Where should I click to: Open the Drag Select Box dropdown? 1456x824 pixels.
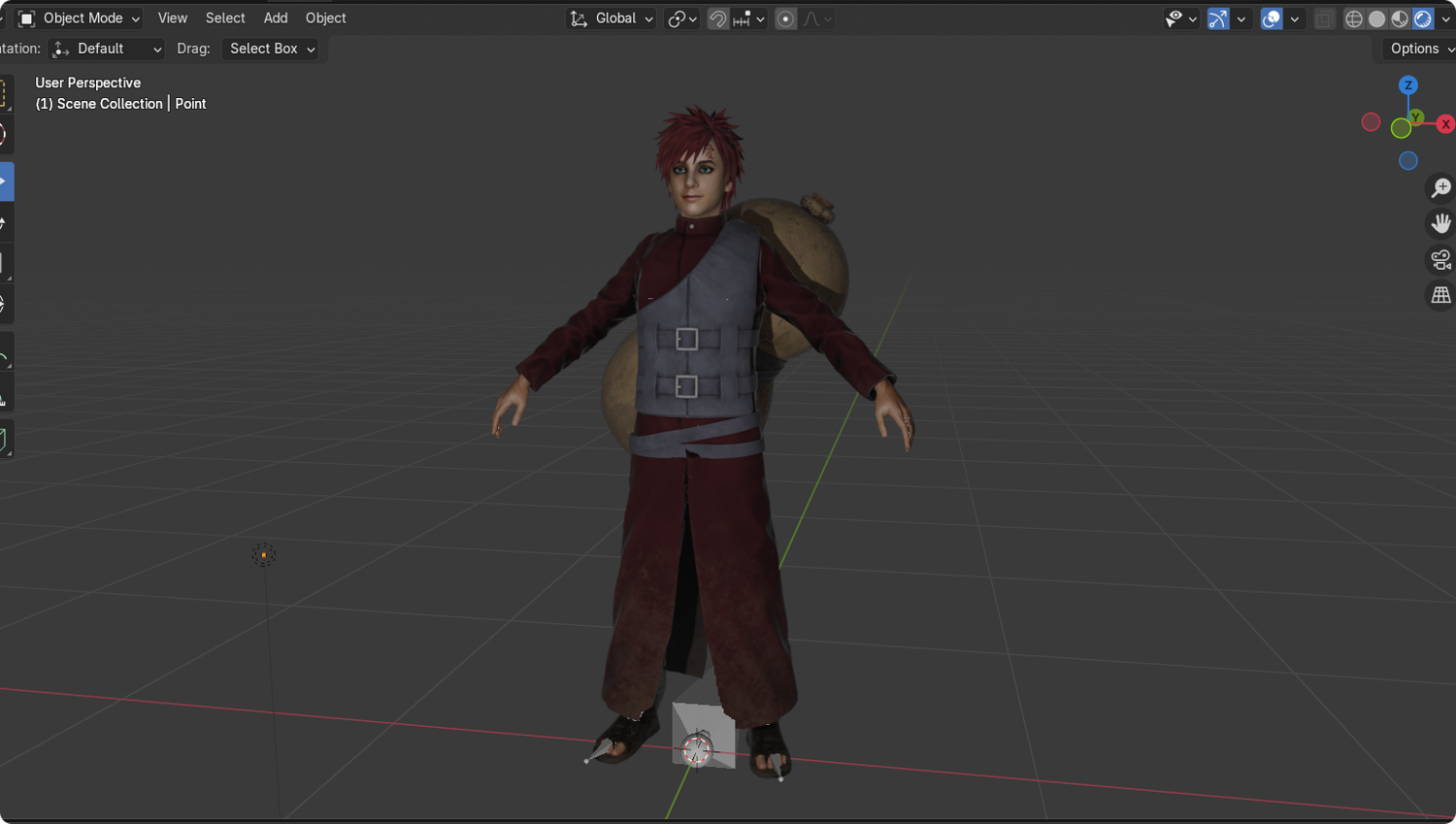pos(271,49)
